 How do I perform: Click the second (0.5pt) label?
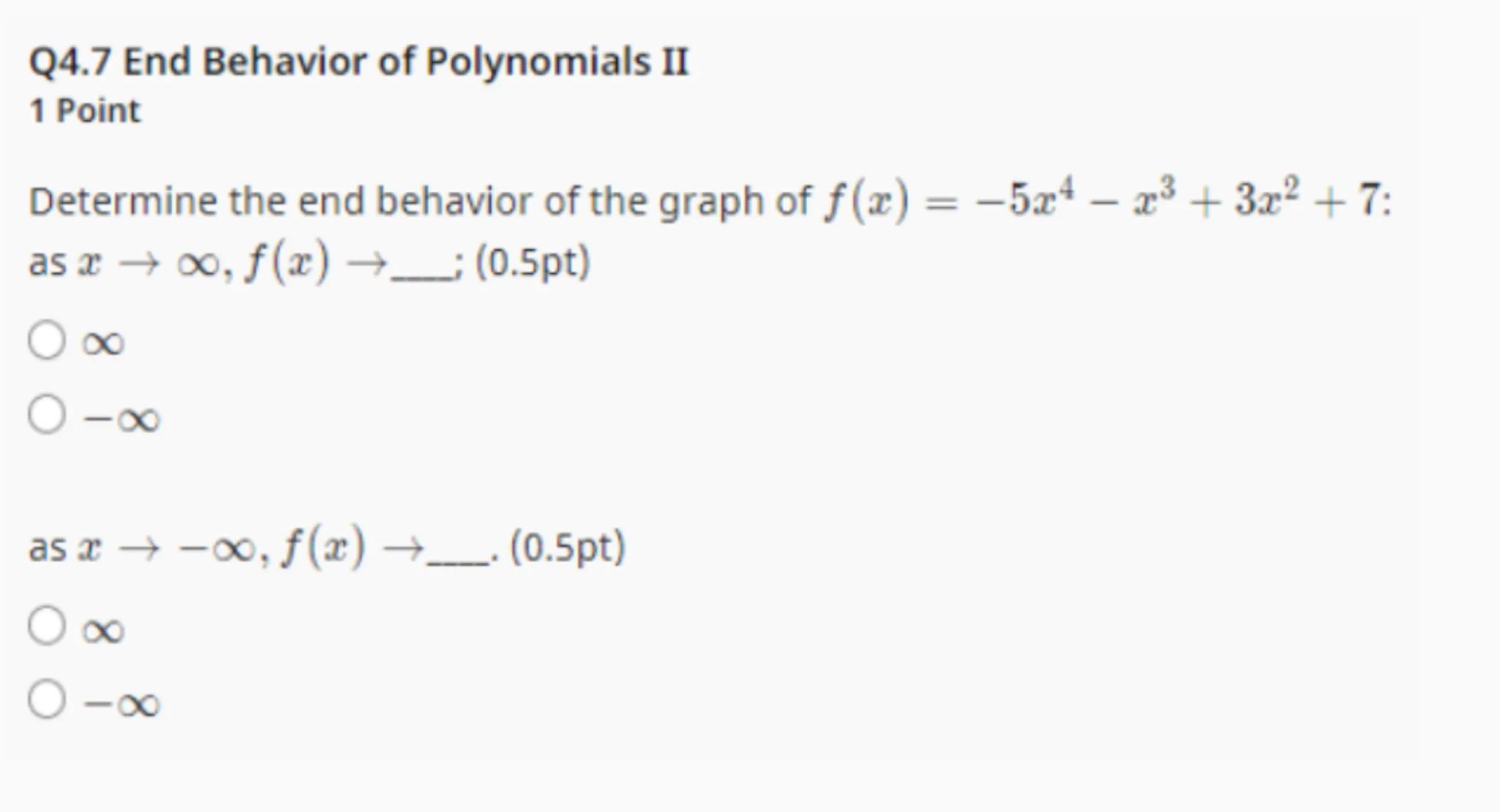(568, 548)
